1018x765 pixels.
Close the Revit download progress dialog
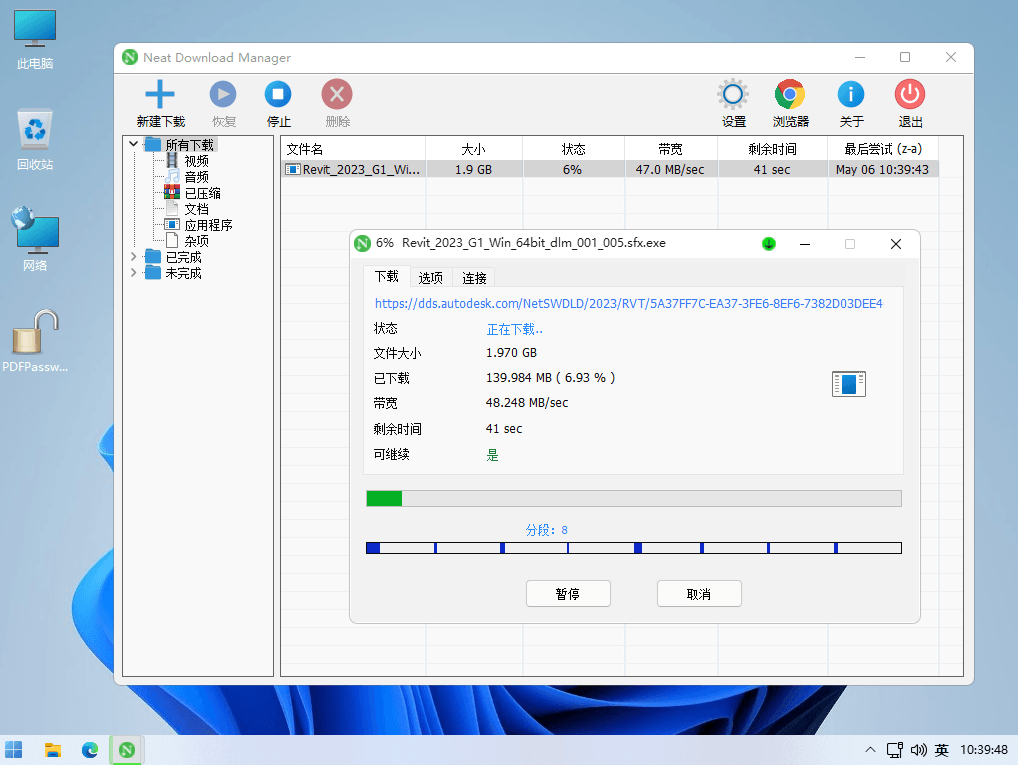896,244
